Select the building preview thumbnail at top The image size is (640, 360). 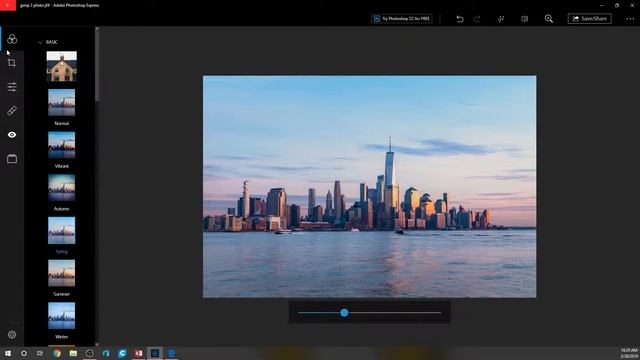tap(62, 66)
